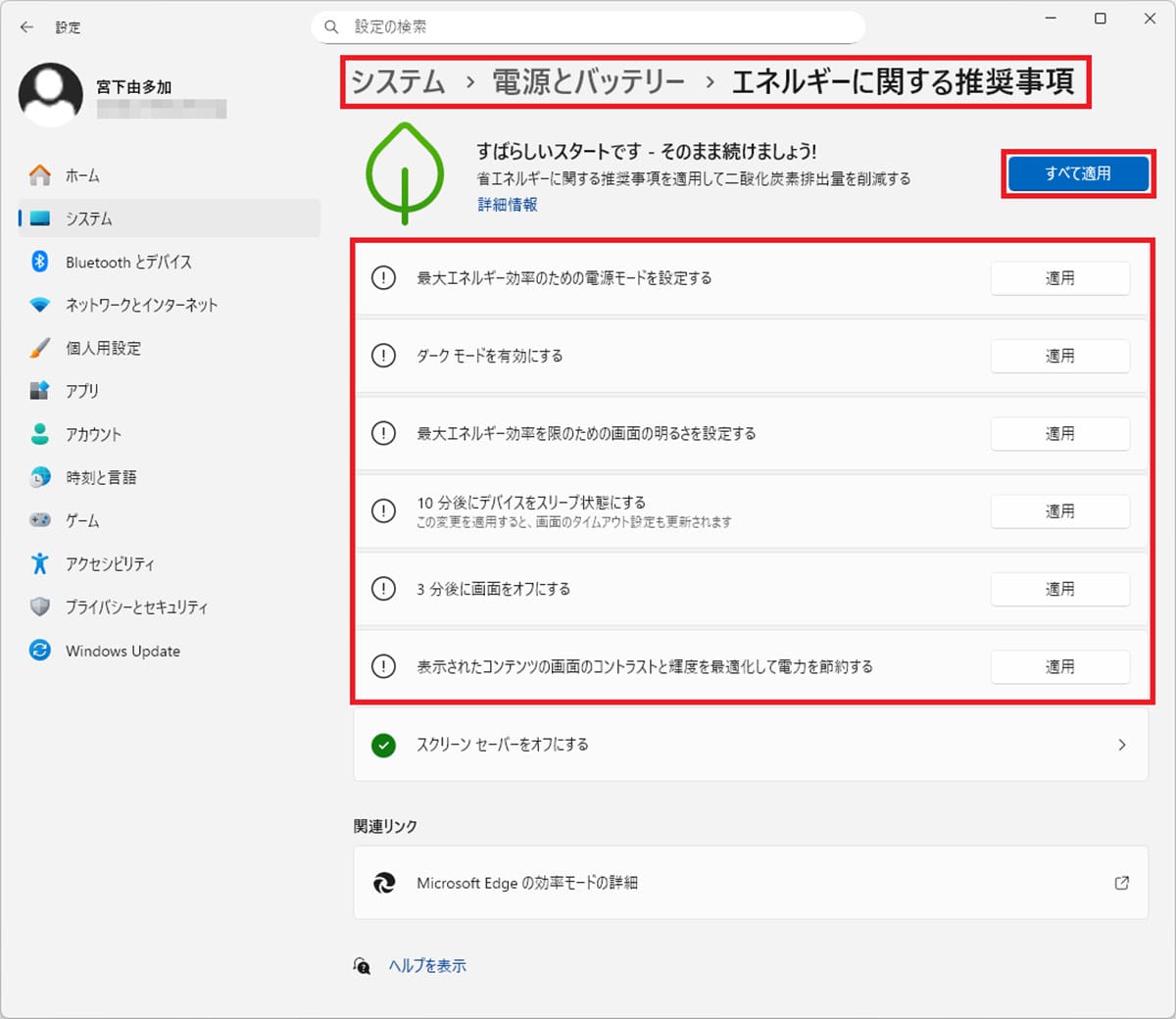The height and width of the screenshot is (1019, 1176).
Task: Select システム in the breadcrumb
Action: pos(396,83)
